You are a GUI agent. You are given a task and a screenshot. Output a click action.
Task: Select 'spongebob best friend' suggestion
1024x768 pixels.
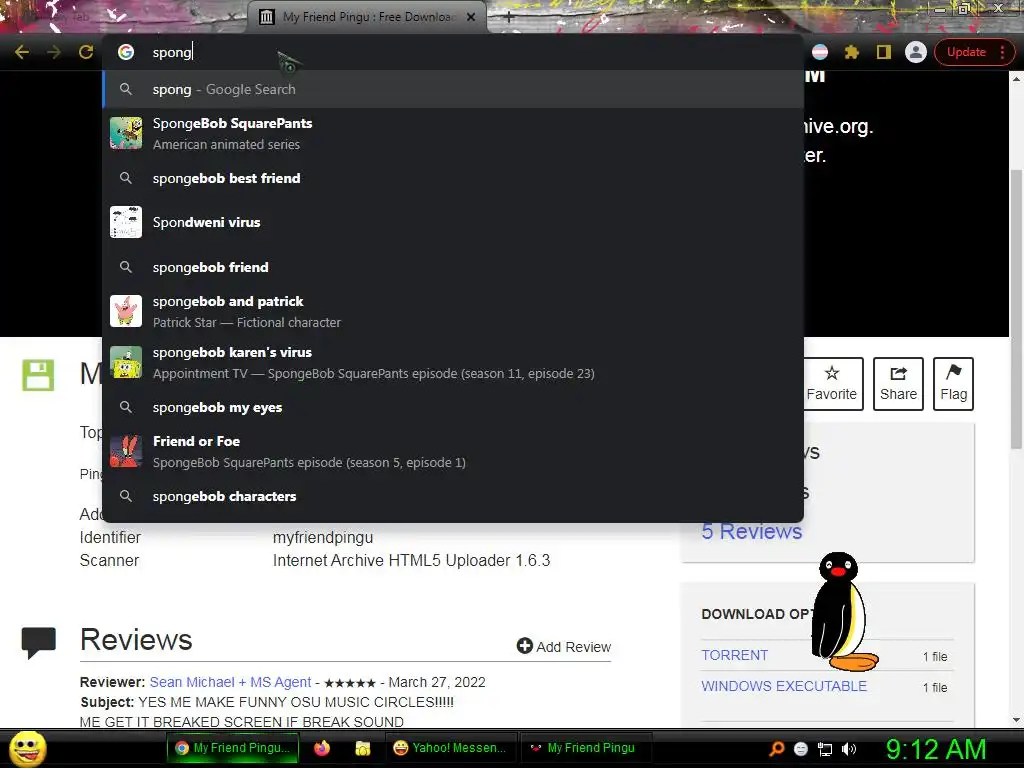point(453,178)
